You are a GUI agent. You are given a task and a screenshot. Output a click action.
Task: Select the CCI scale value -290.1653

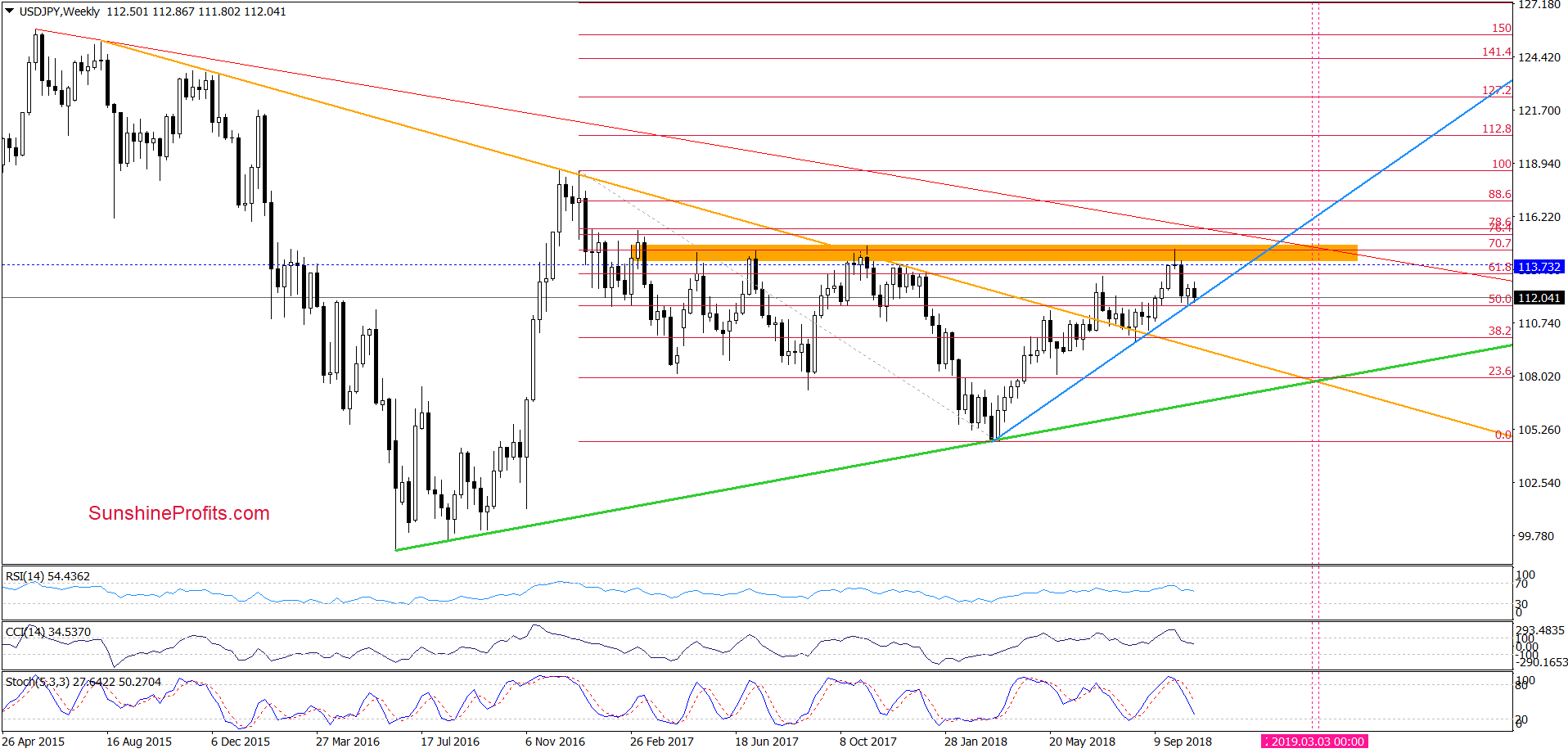[x=1542, y=662]
